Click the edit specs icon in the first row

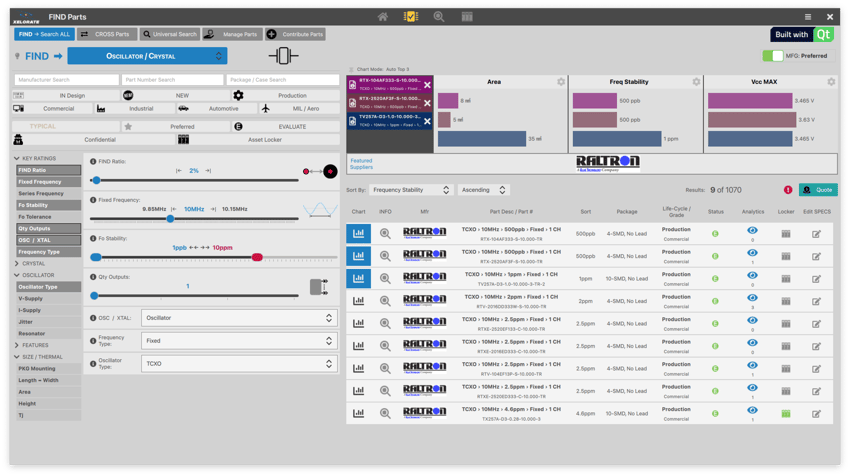click(816, 233)
